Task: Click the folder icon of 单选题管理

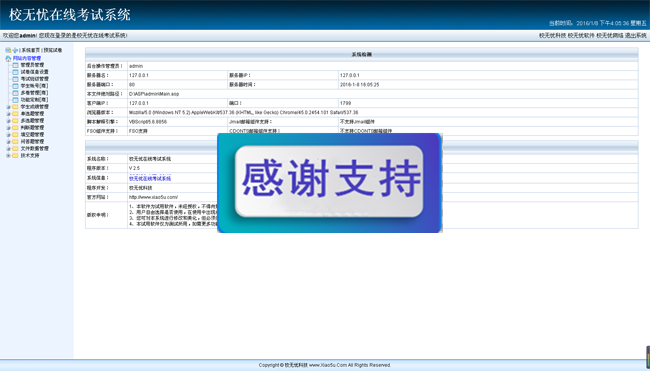Action: [15, 114]
